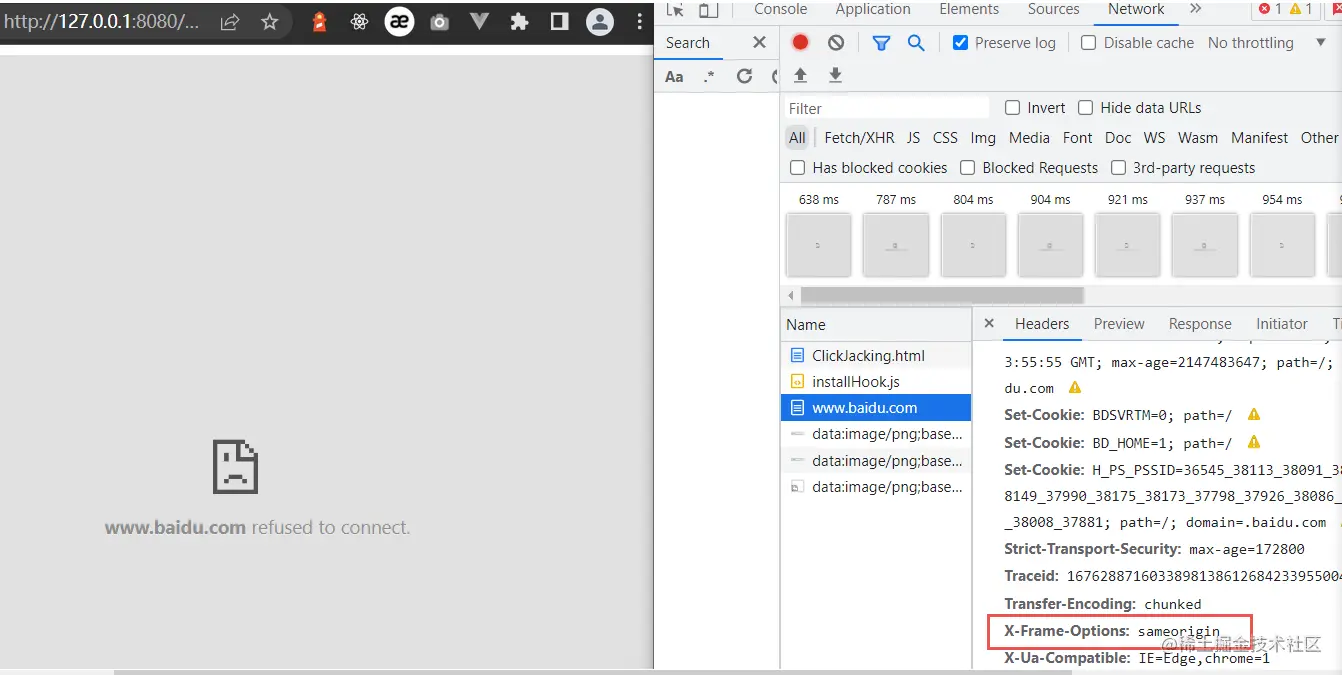The width and height of the screenshot is (1342, 675).
Task: Close the Search drawer tab
Action: point(759,42)
